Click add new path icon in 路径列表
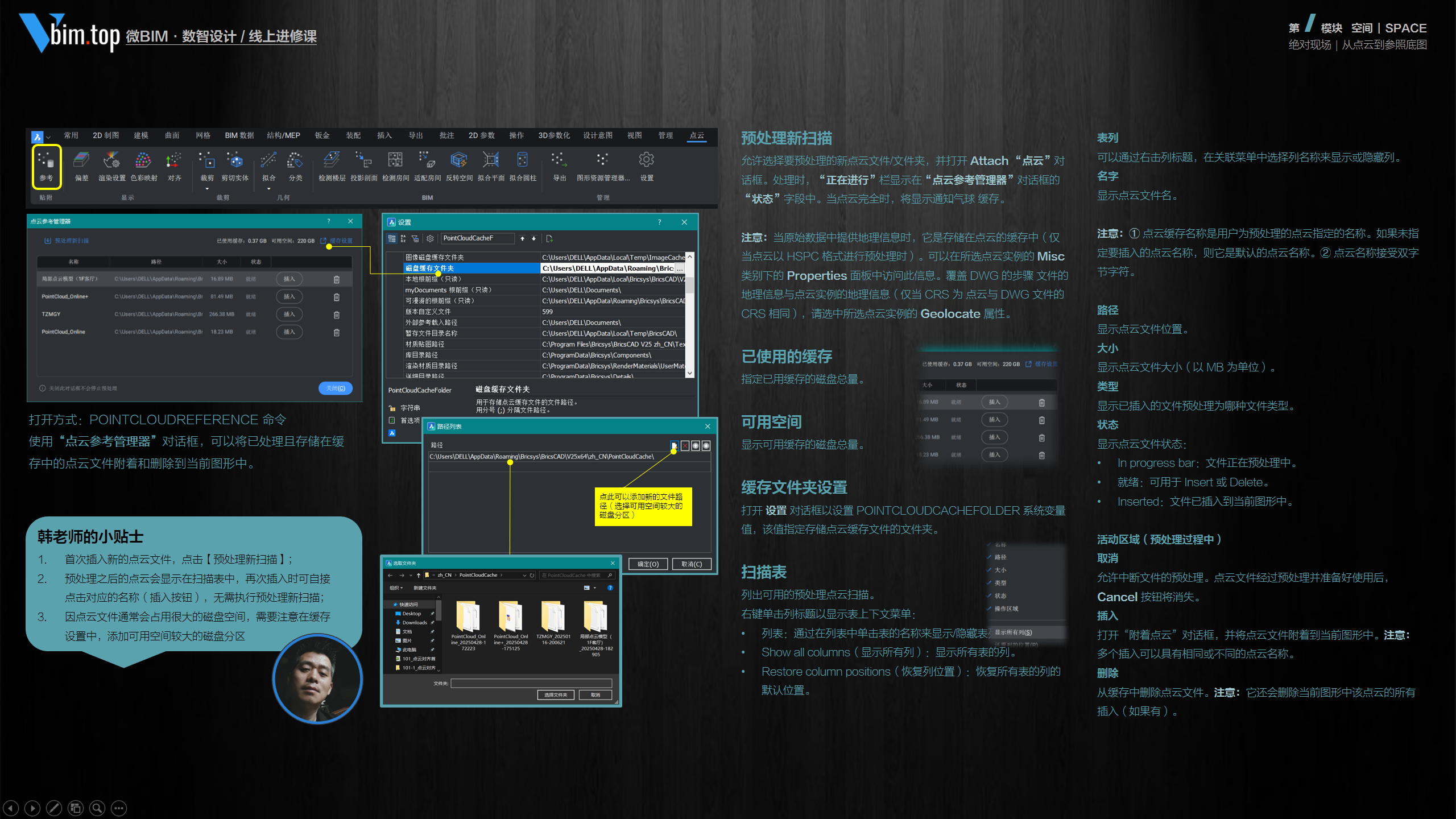This screenshot has height=819, width=1456. (x=674, y=445)
